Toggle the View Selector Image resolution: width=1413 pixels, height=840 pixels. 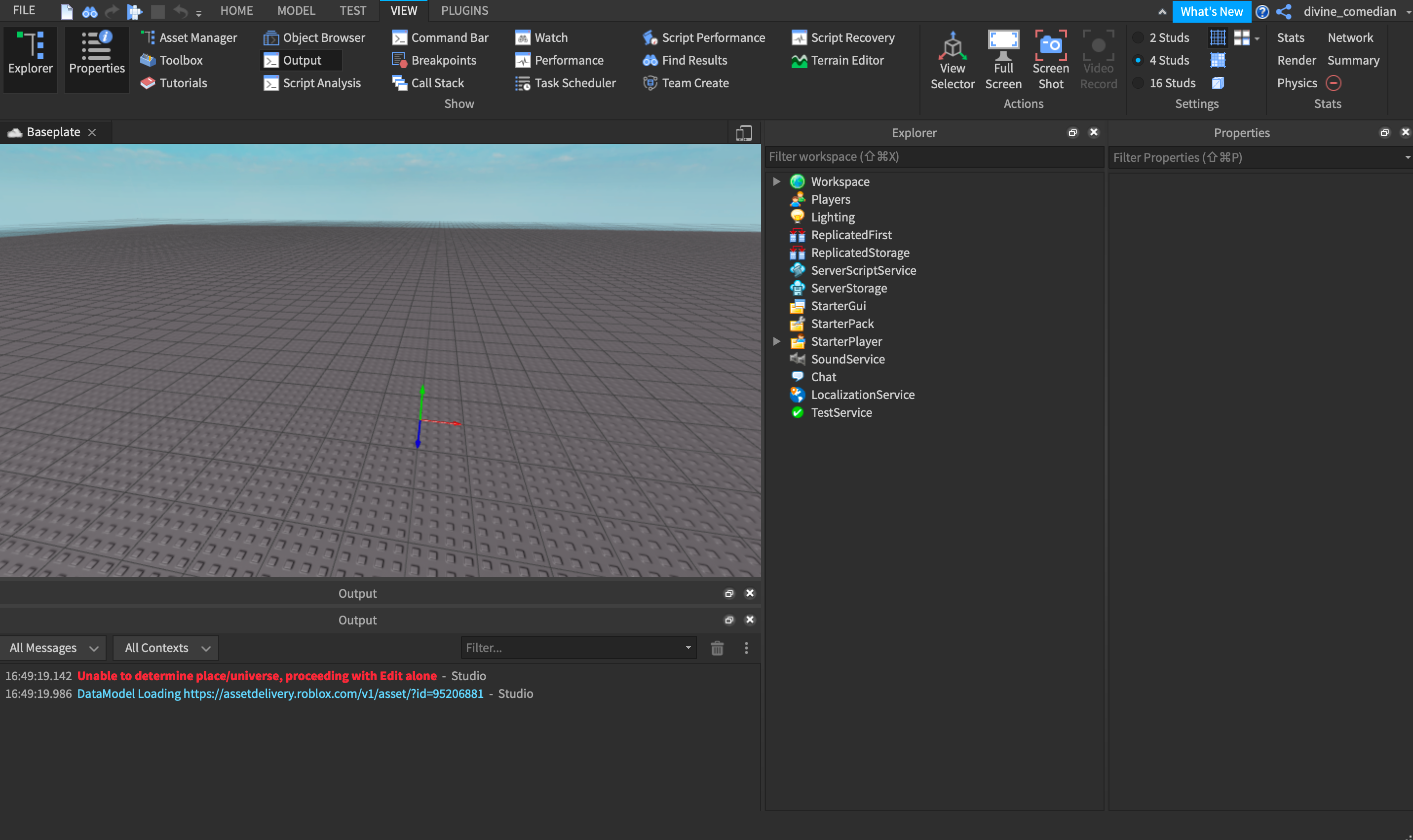tap(953, 60)
